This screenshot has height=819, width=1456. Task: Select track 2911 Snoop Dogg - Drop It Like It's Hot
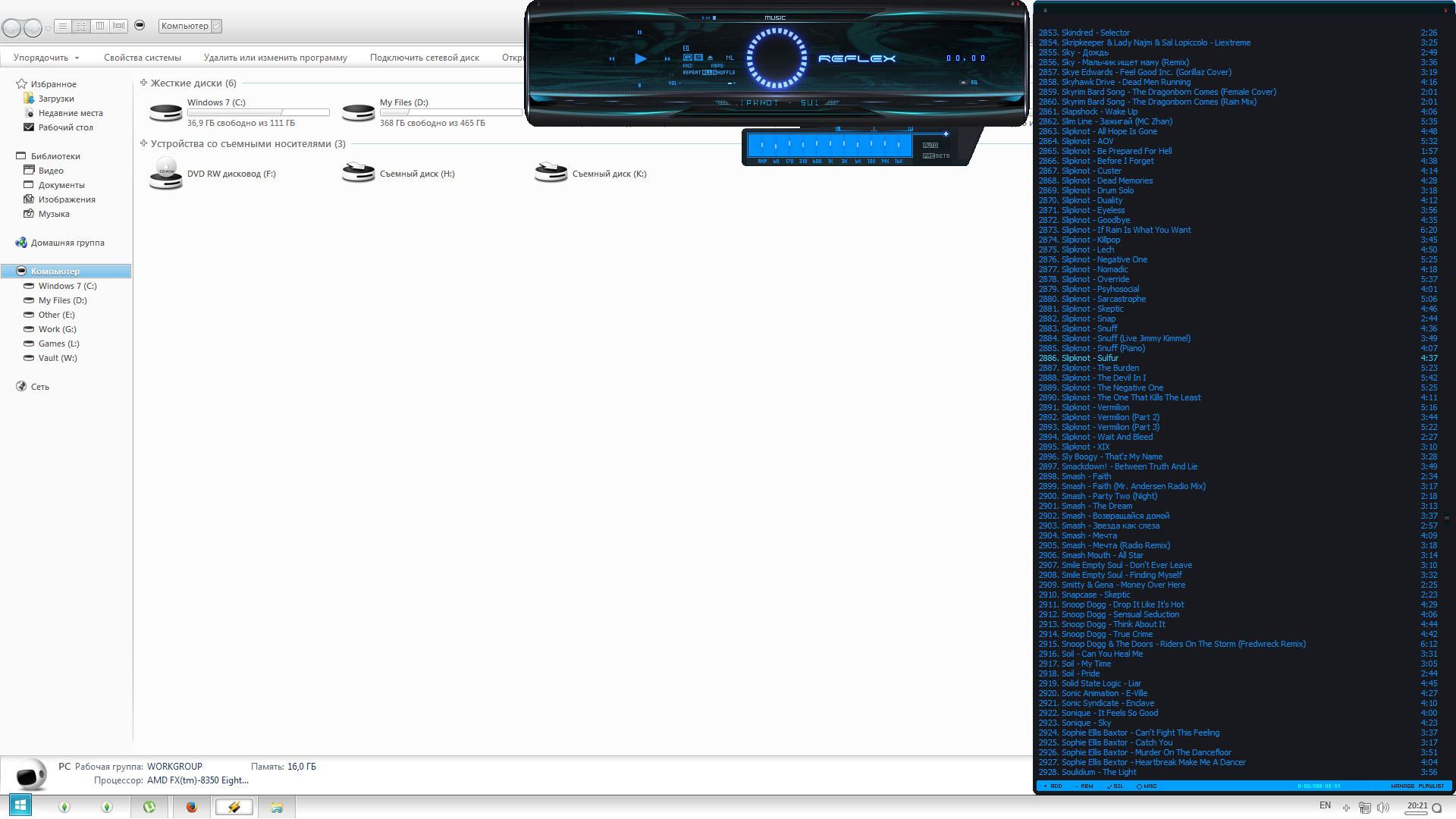point(1238,604)
